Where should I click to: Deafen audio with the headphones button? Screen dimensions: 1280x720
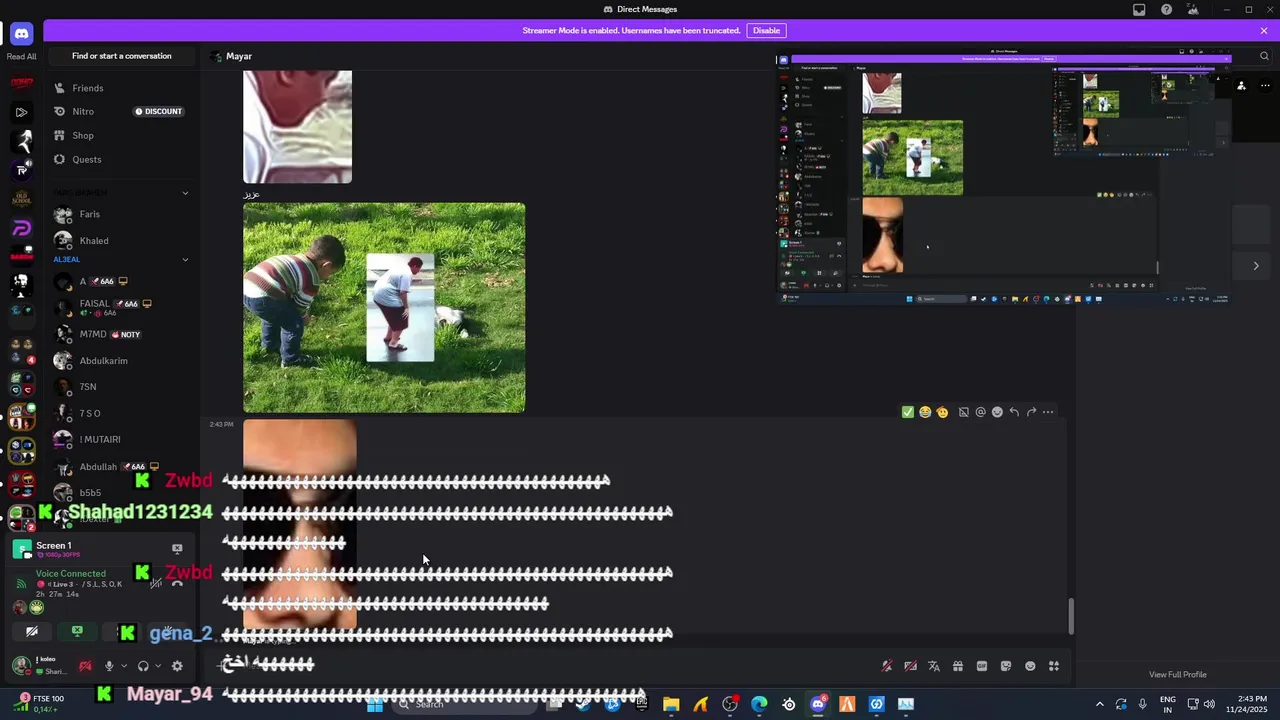click(x=143, y=666)
